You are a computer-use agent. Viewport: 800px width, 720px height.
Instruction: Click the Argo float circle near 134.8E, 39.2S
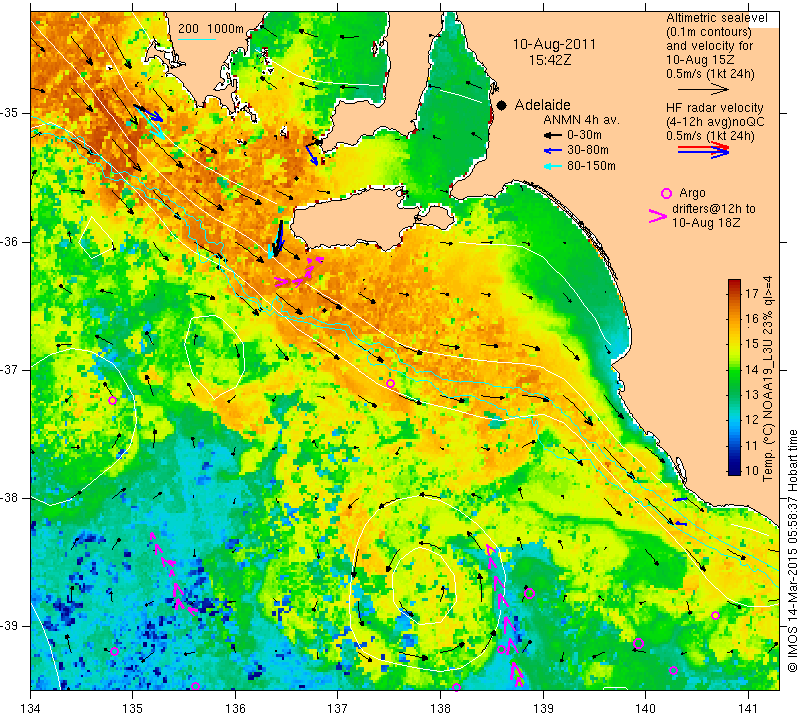(x=114, y=651)
